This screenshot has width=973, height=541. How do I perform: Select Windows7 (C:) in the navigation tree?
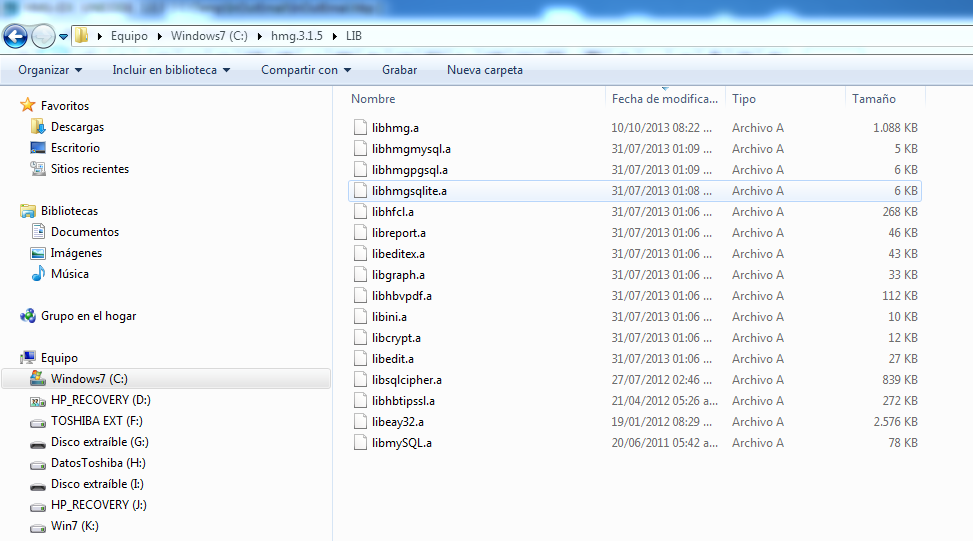tap(89, 379)
